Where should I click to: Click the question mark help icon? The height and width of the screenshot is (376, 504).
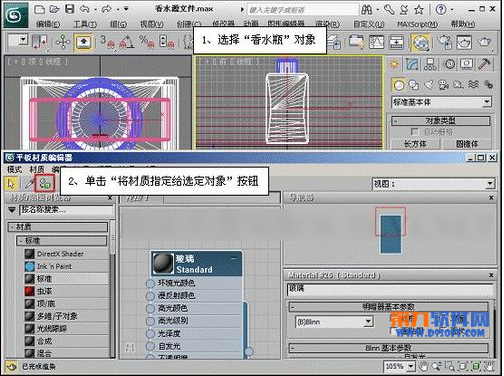point(441,9)
